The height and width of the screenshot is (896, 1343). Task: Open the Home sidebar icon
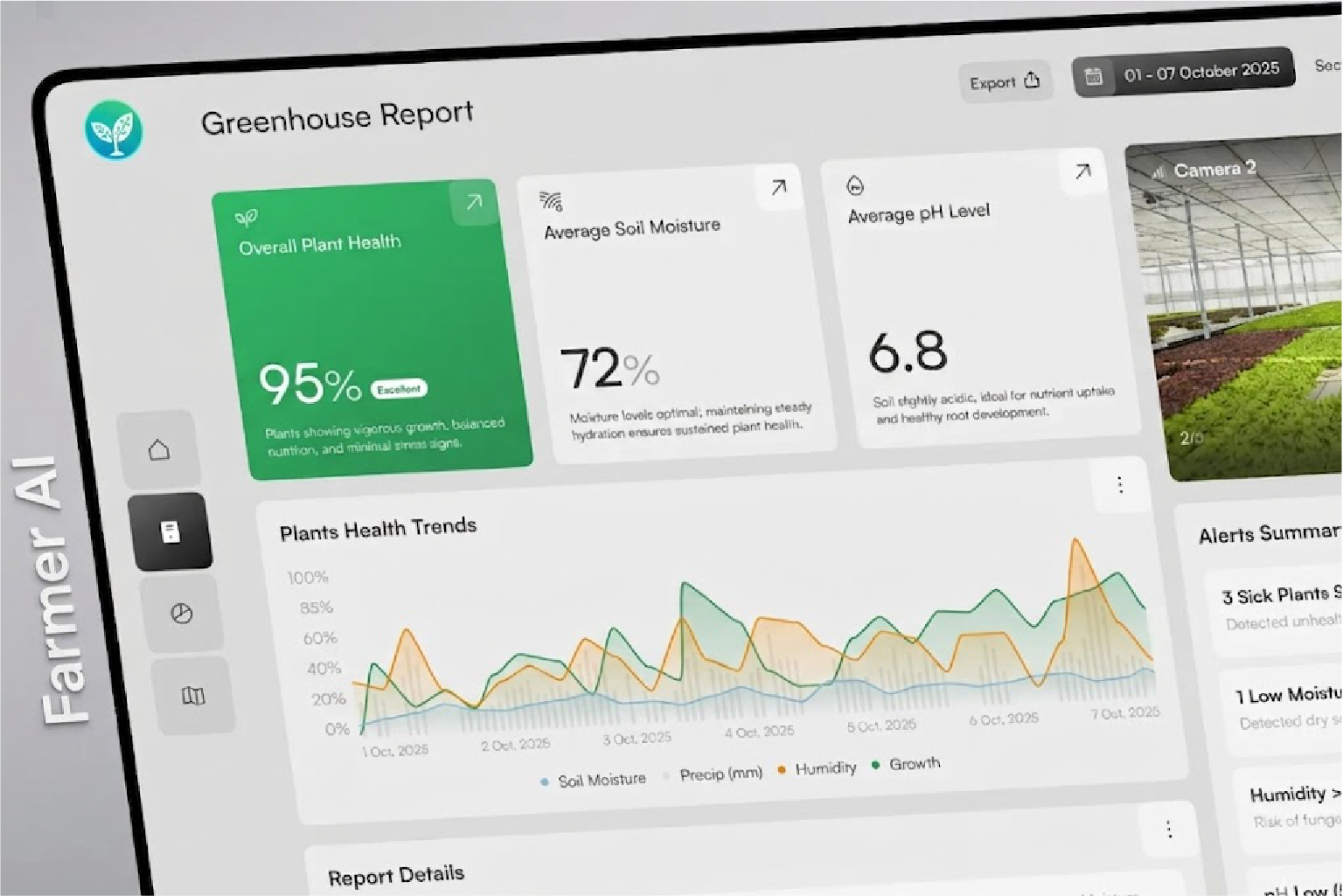pyautogui.click(x=159, y=449)
